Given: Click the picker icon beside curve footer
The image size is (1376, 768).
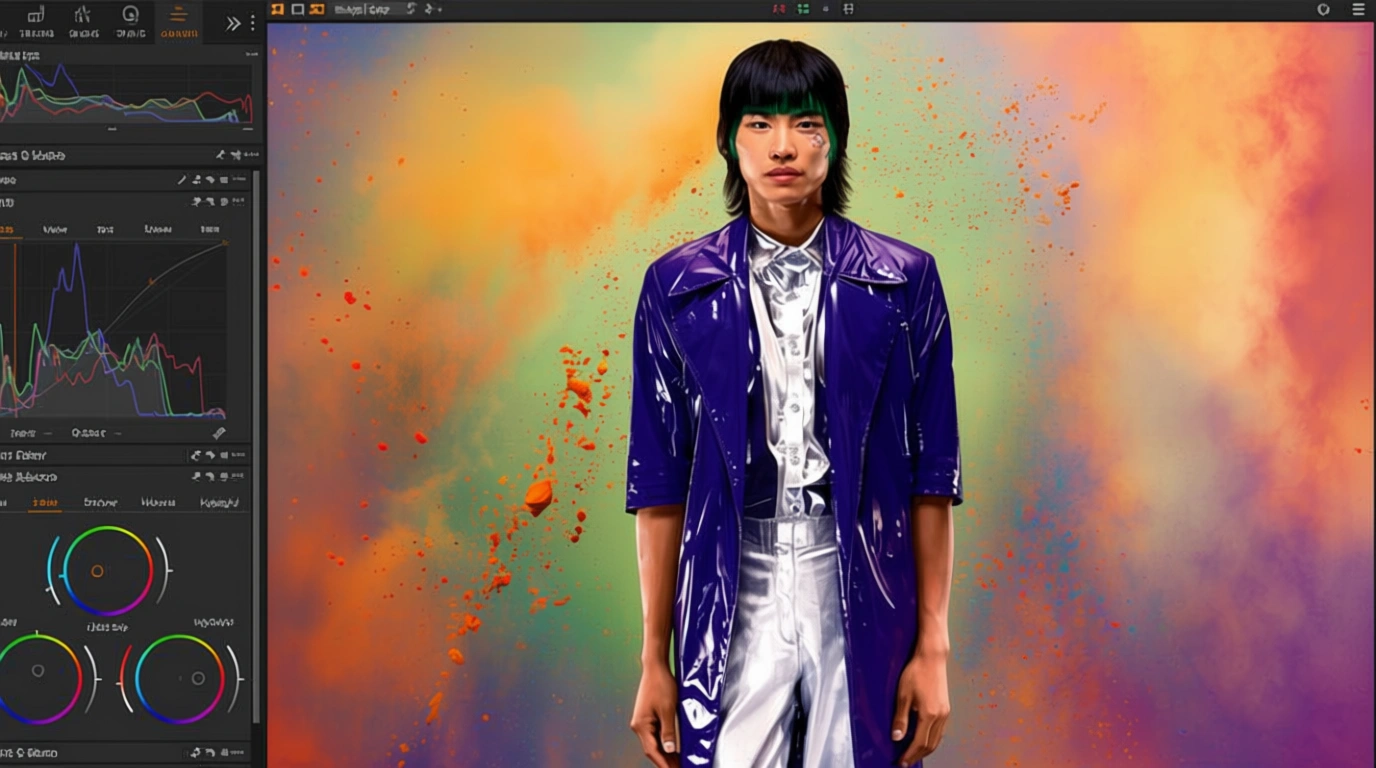Looking at the screenshot, I should coord(219,433).
